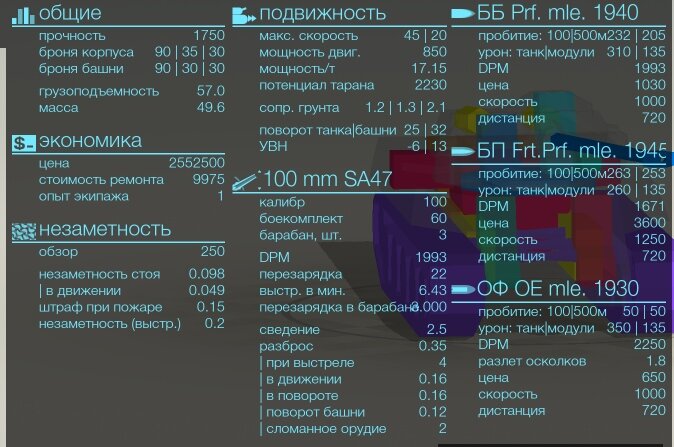Click the БП shell DPM value 1671
This screenshot has width=674, height=447.
click(650, 206)
